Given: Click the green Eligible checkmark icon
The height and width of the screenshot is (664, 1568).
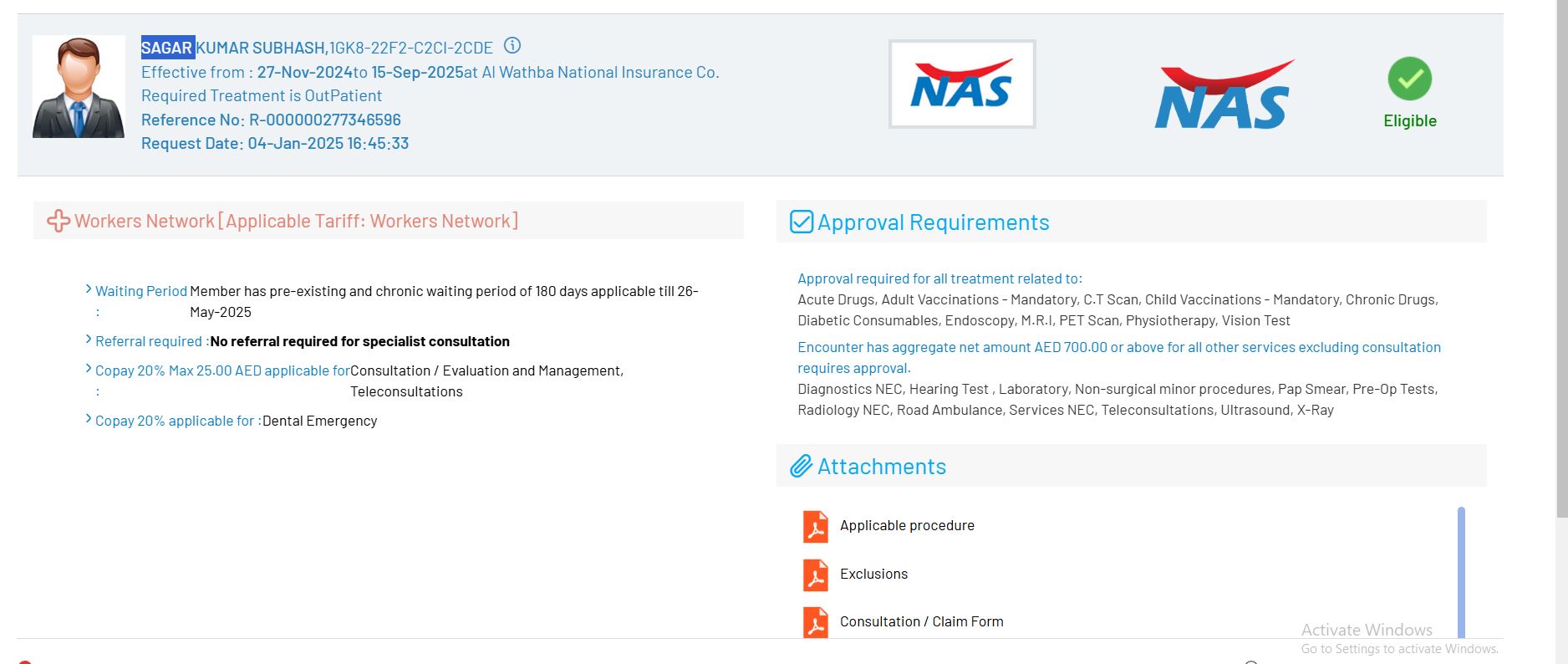Looking at the screenshot, I should [1409, 79].
